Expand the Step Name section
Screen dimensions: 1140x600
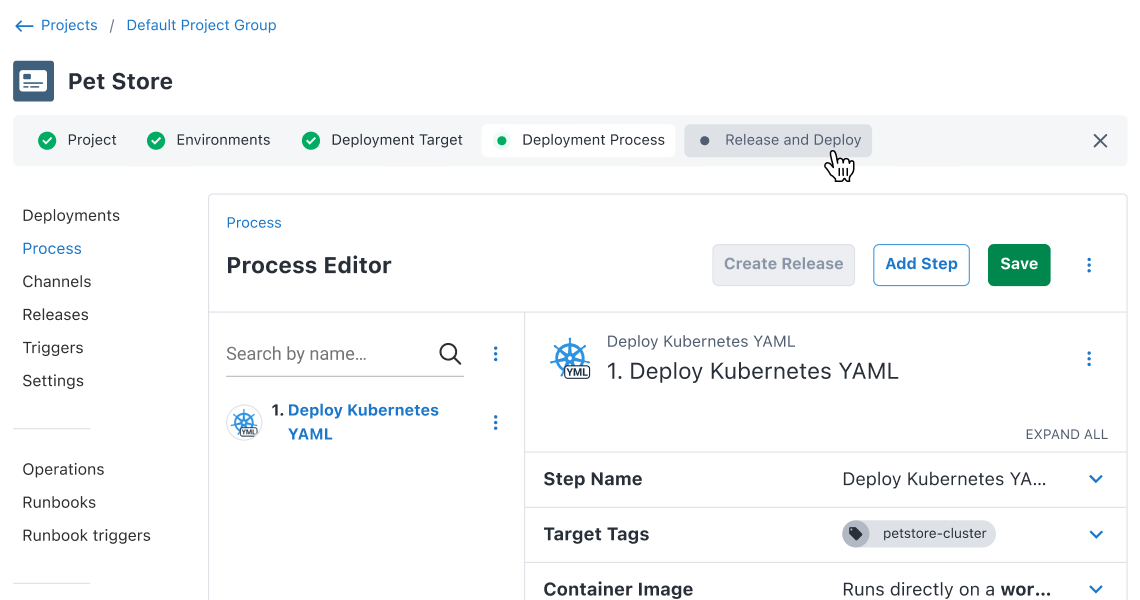(1096, 479)
